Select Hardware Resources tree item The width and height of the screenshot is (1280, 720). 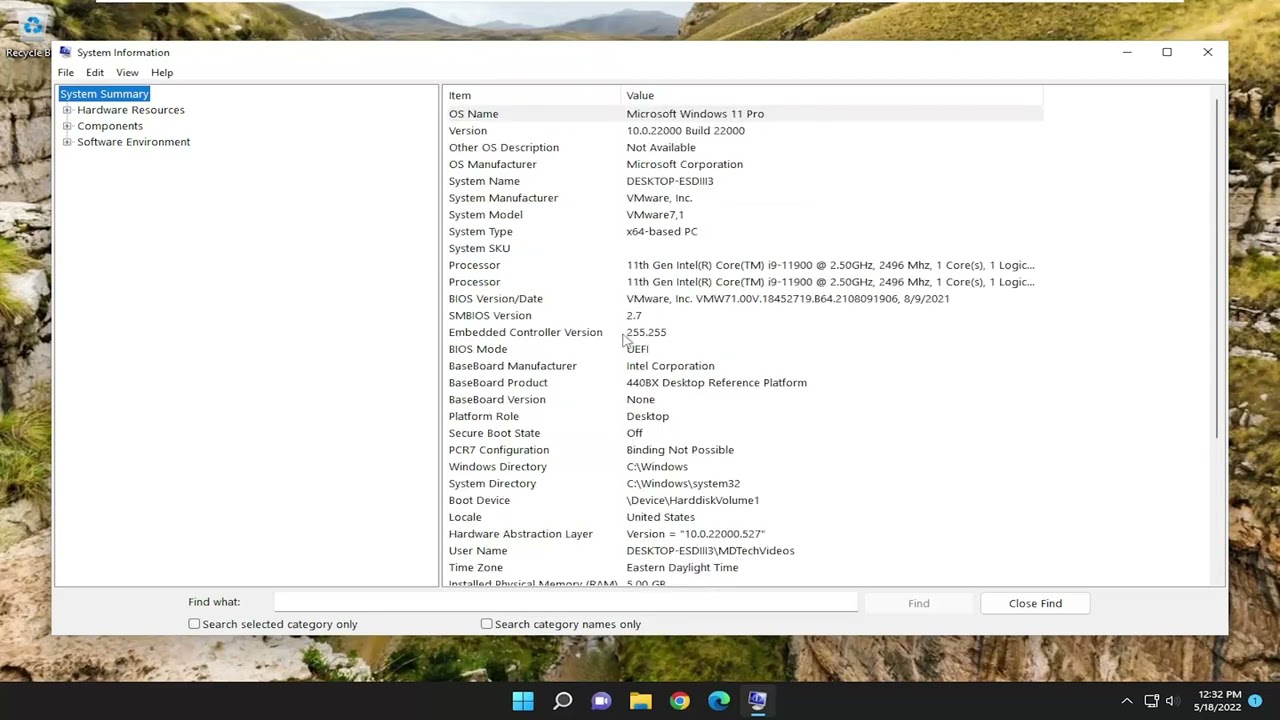[x=131, y=110]
